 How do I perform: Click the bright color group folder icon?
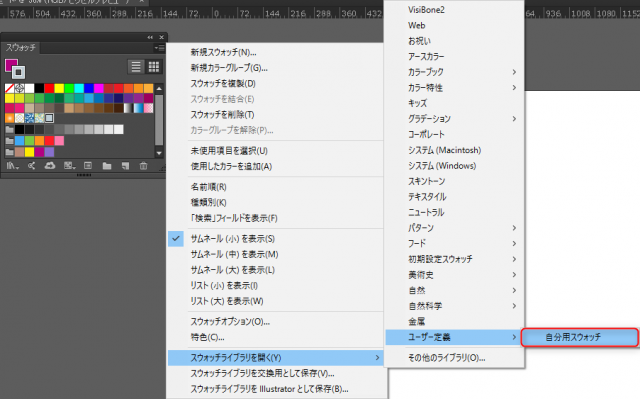click(x=9, y=141)
